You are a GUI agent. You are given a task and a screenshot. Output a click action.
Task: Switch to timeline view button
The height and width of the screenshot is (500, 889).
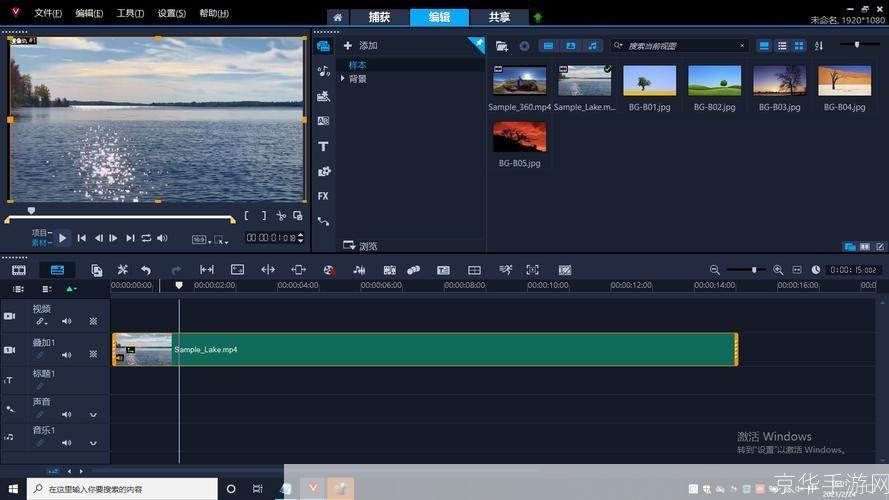coord(57,270)
